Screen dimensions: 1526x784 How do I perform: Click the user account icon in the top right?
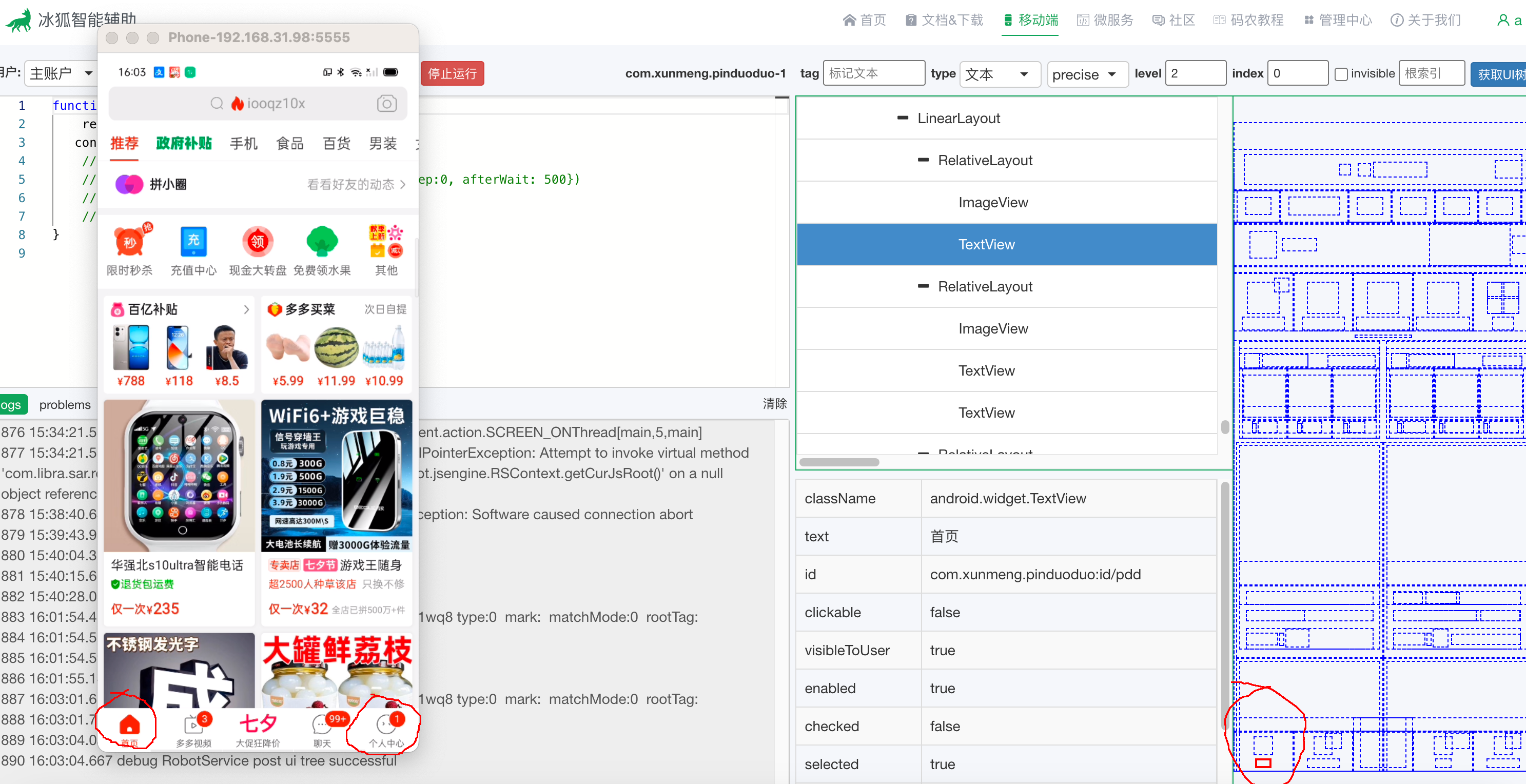(x=1503, y=20)
